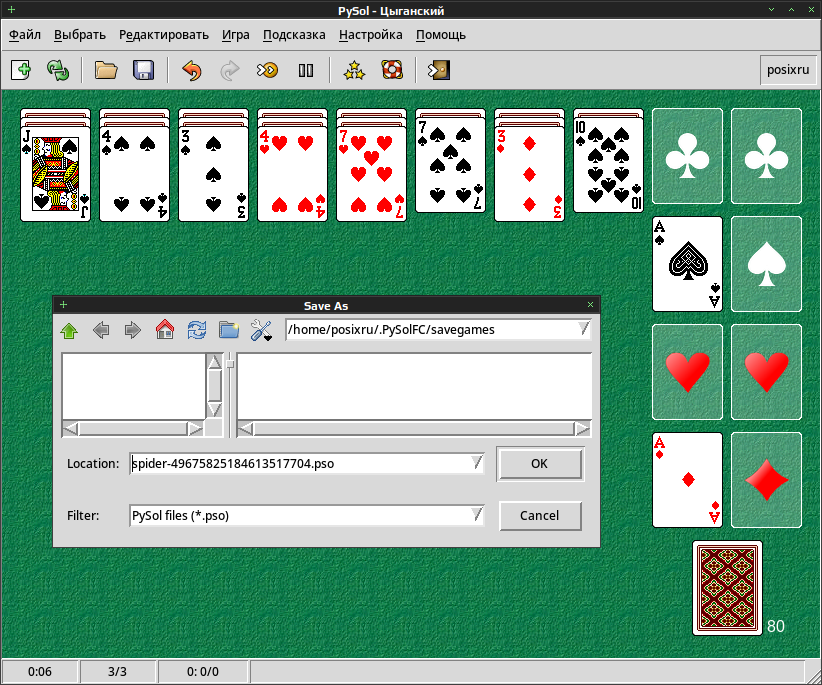Select the 10 of spades card
This screenshot has width=822, height=685.
(x=608, y=165)
